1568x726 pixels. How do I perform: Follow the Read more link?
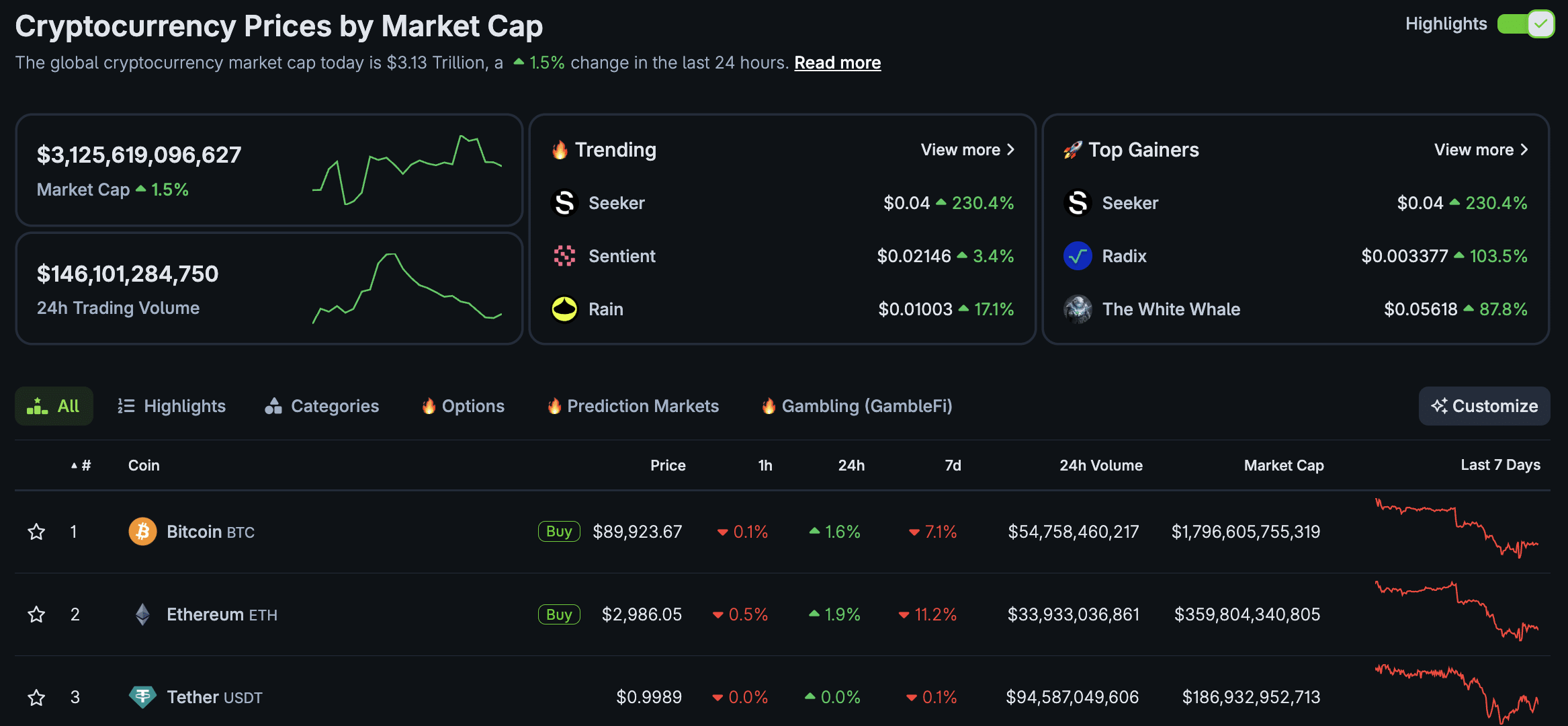click(837, 63)
